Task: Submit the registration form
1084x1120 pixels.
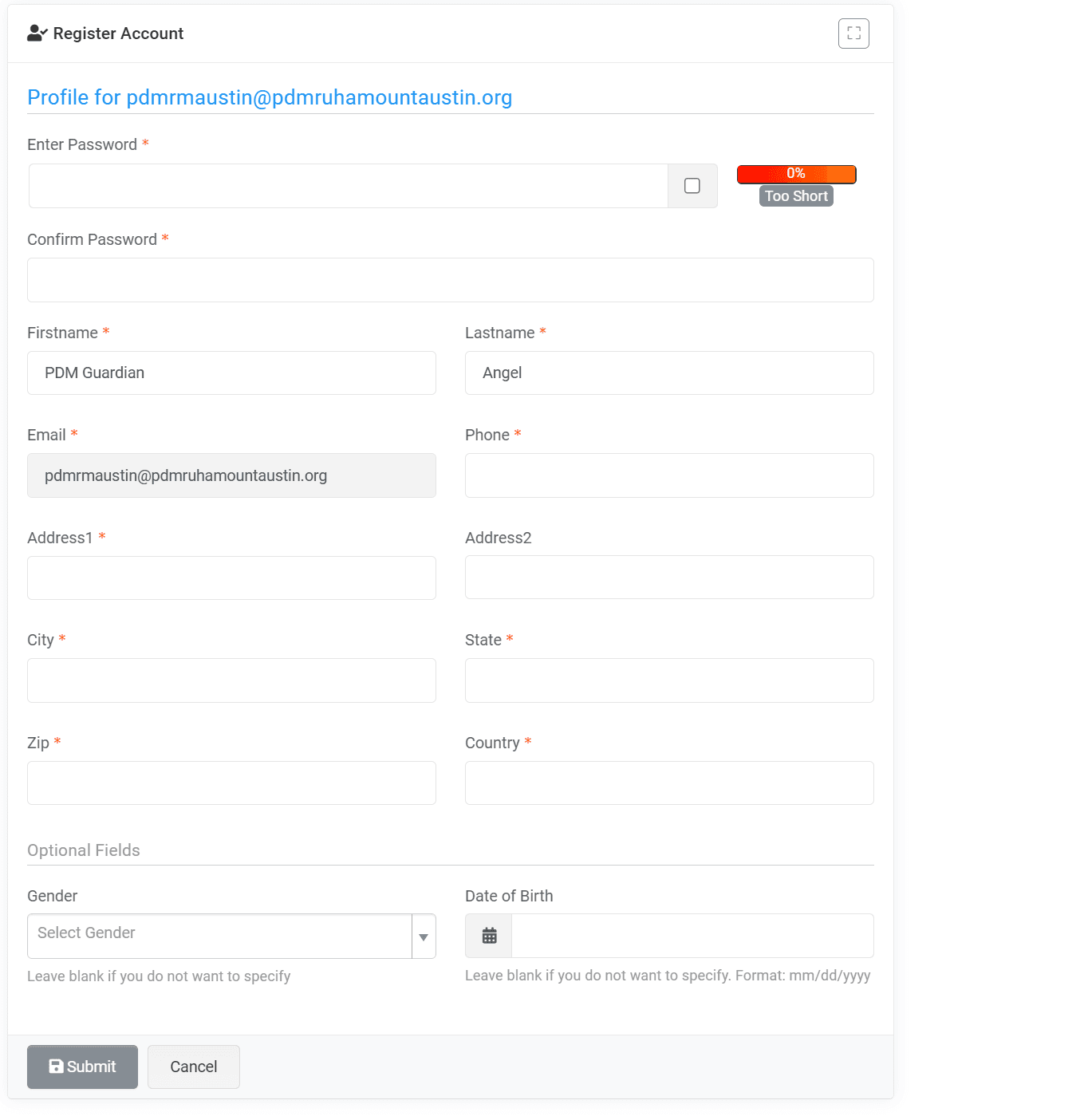Action: 82,1067
